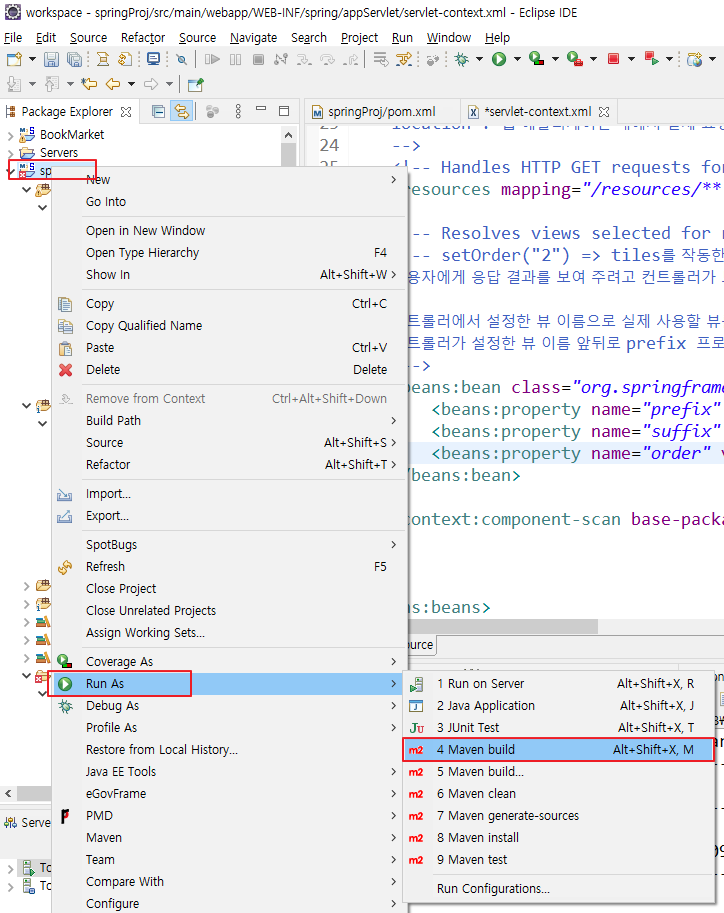Click Collapse All in Package Explorer
The width and height of the screenshot is (724, 913).
[158, 111]
